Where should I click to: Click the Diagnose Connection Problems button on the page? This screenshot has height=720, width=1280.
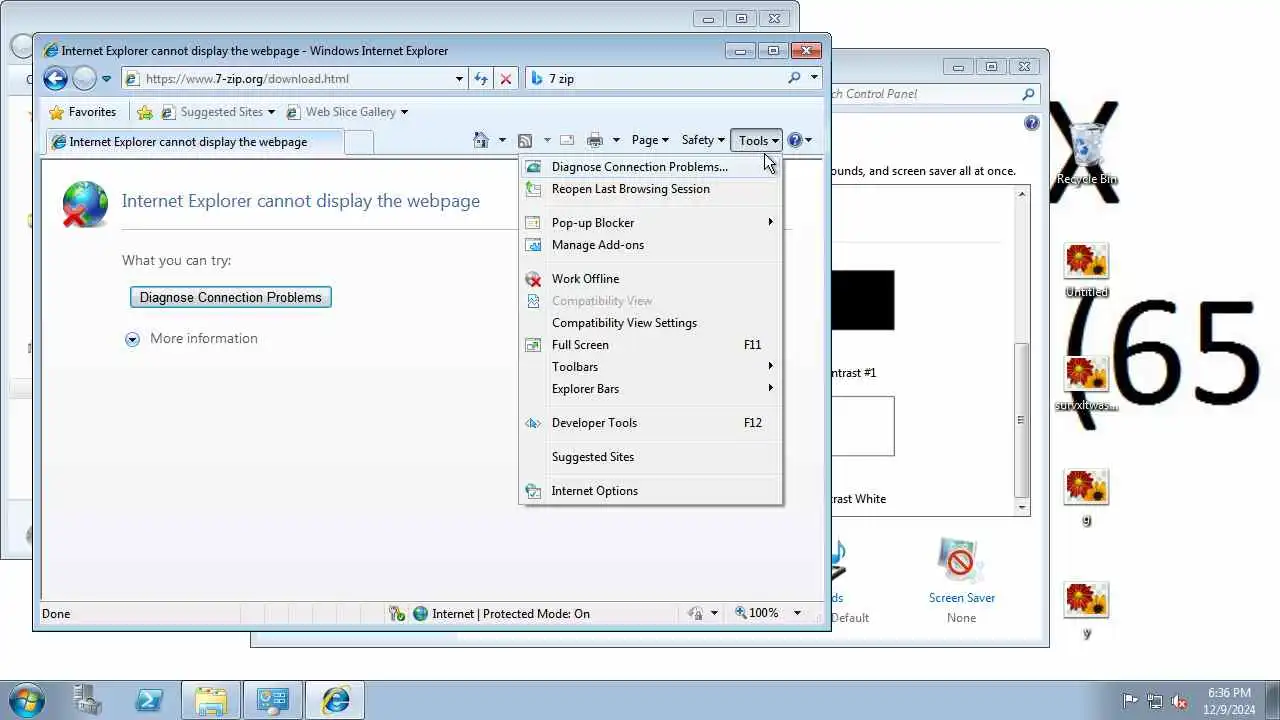[230, 297]
